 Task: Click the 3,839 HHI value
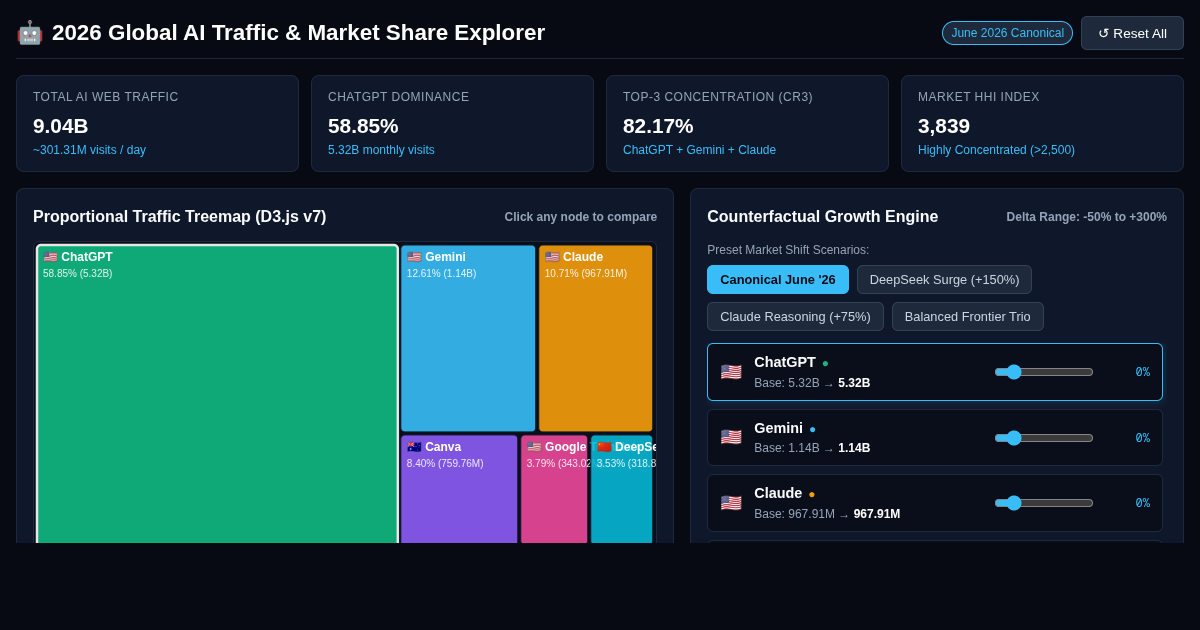[x=944, y=126]
